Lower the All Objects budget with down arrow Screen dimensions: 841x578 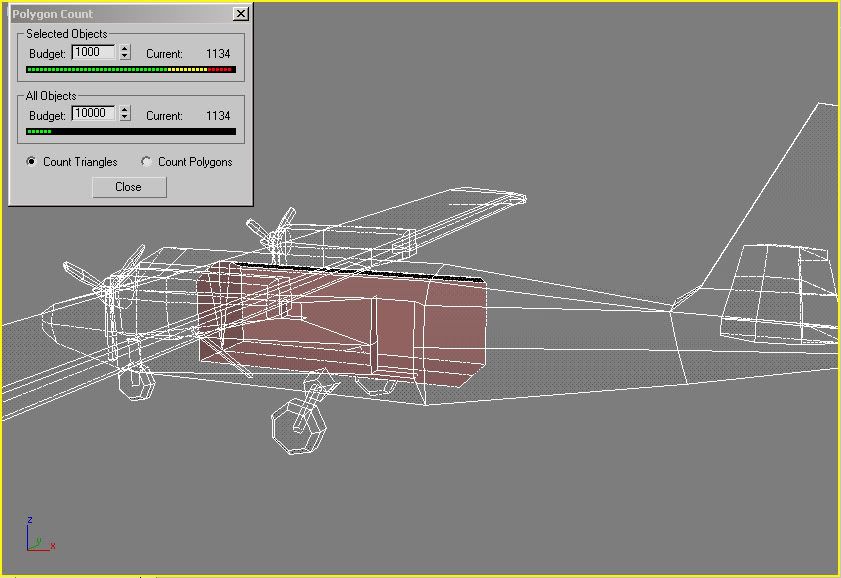click(x=125, y=119)
